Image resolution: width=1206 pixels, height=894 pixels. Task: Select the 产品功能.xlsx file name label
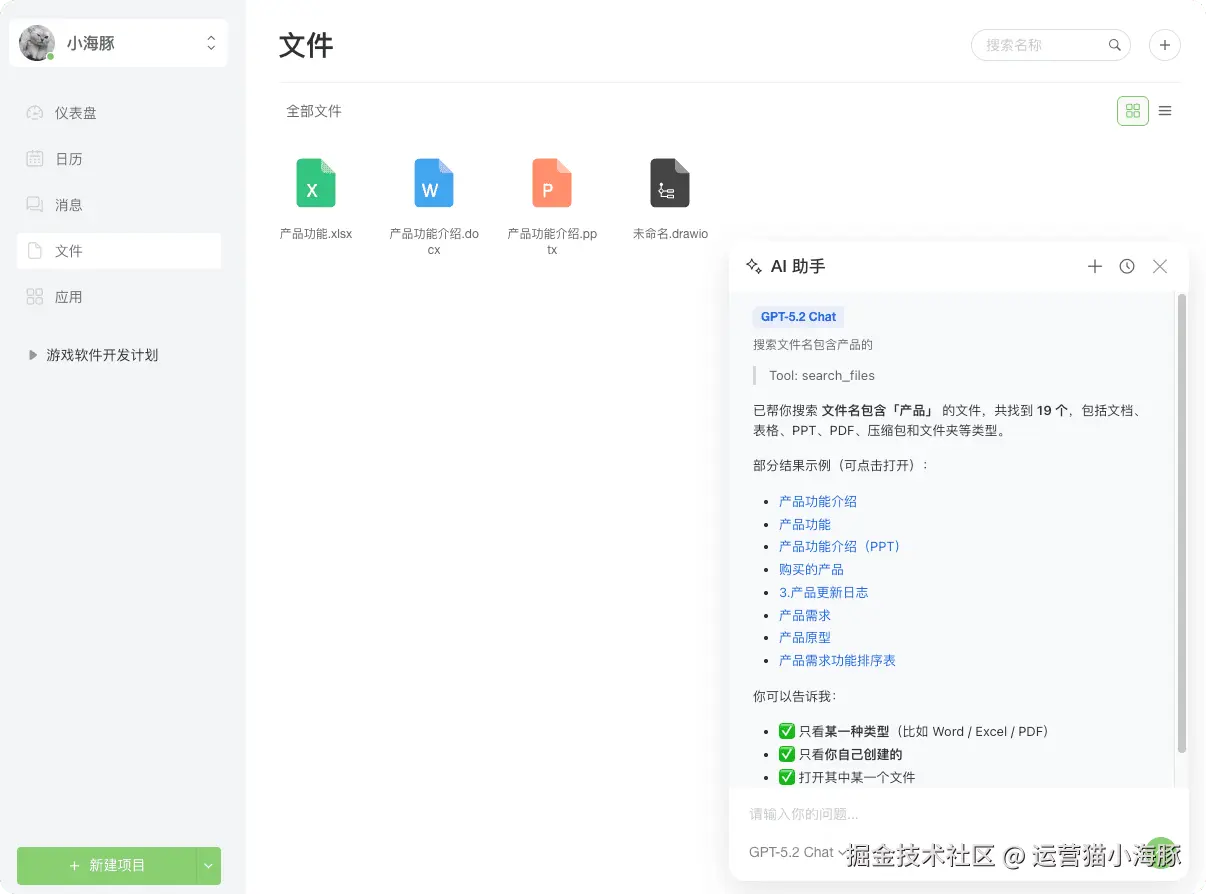coord(316,234)
